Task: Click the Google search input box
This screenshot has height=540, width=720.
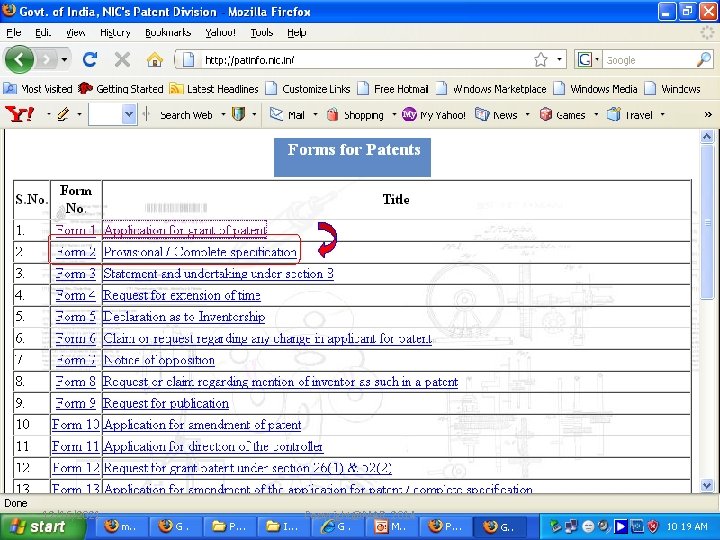Action: coord(647,60)
